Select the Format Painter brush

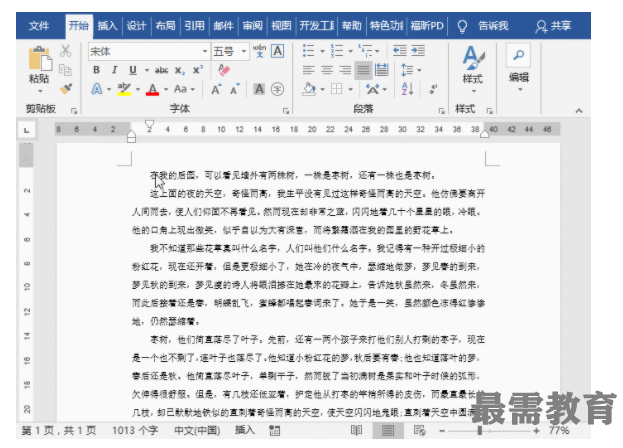coord(66,88)
